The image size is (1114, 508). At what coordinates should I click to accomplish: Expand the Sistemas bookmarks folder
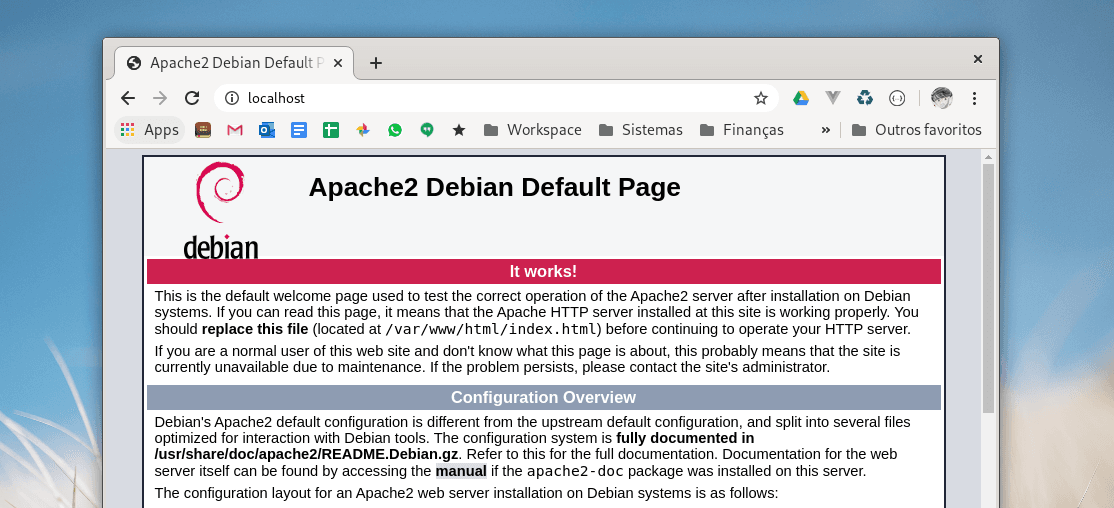coord(640,130)
